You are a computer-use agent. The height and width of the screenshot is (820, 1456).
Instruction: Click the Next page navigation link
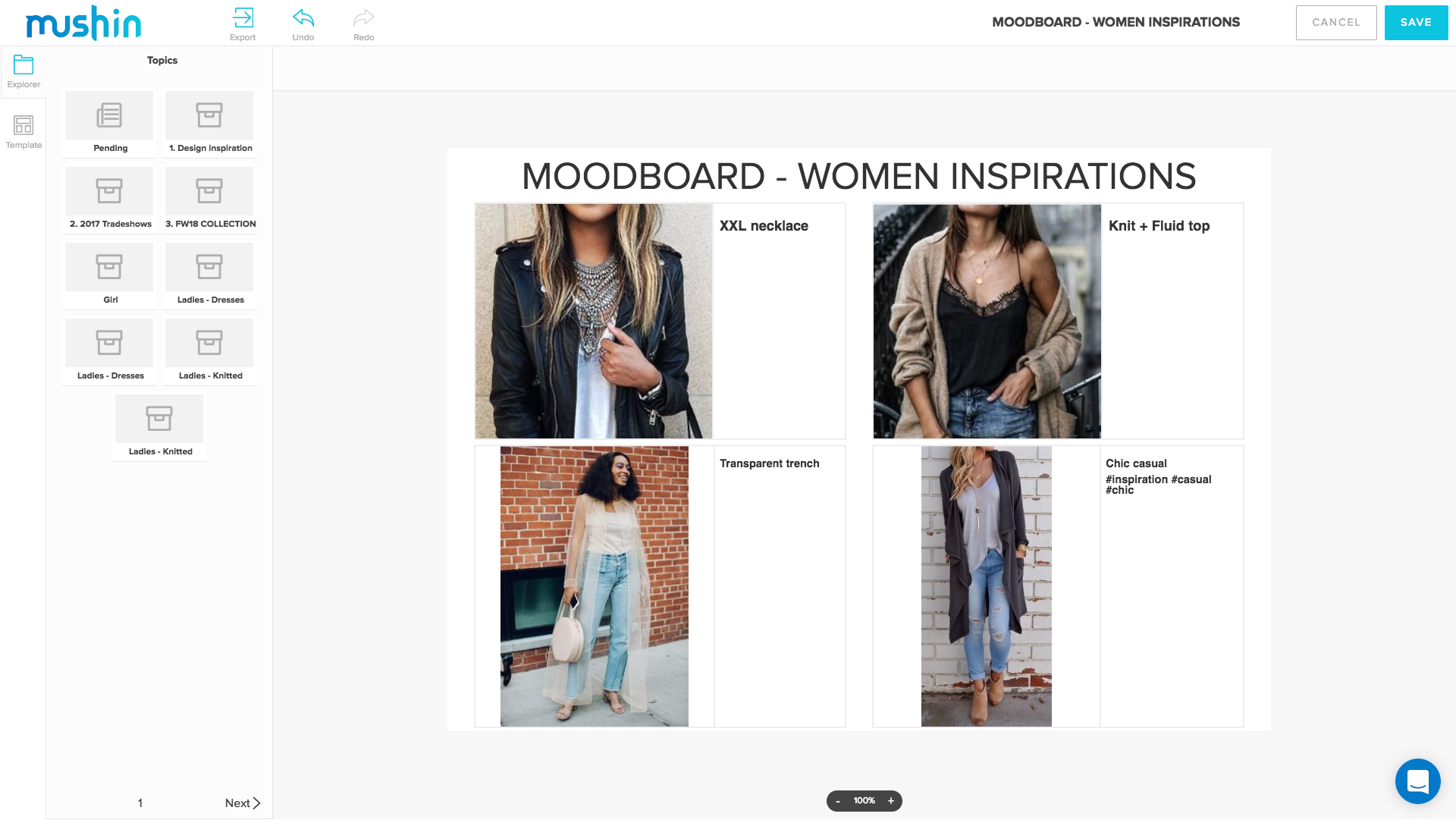click(241, 803)
